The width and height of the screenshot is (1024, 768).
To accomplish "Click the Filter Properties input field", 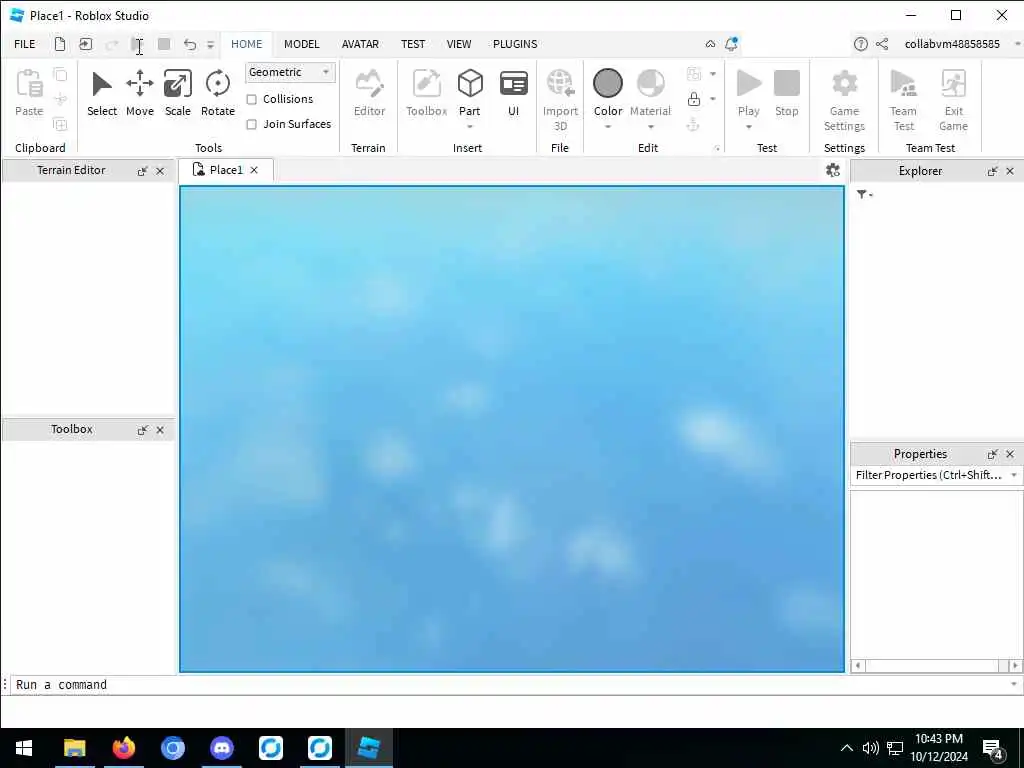I will pos(936,475).
